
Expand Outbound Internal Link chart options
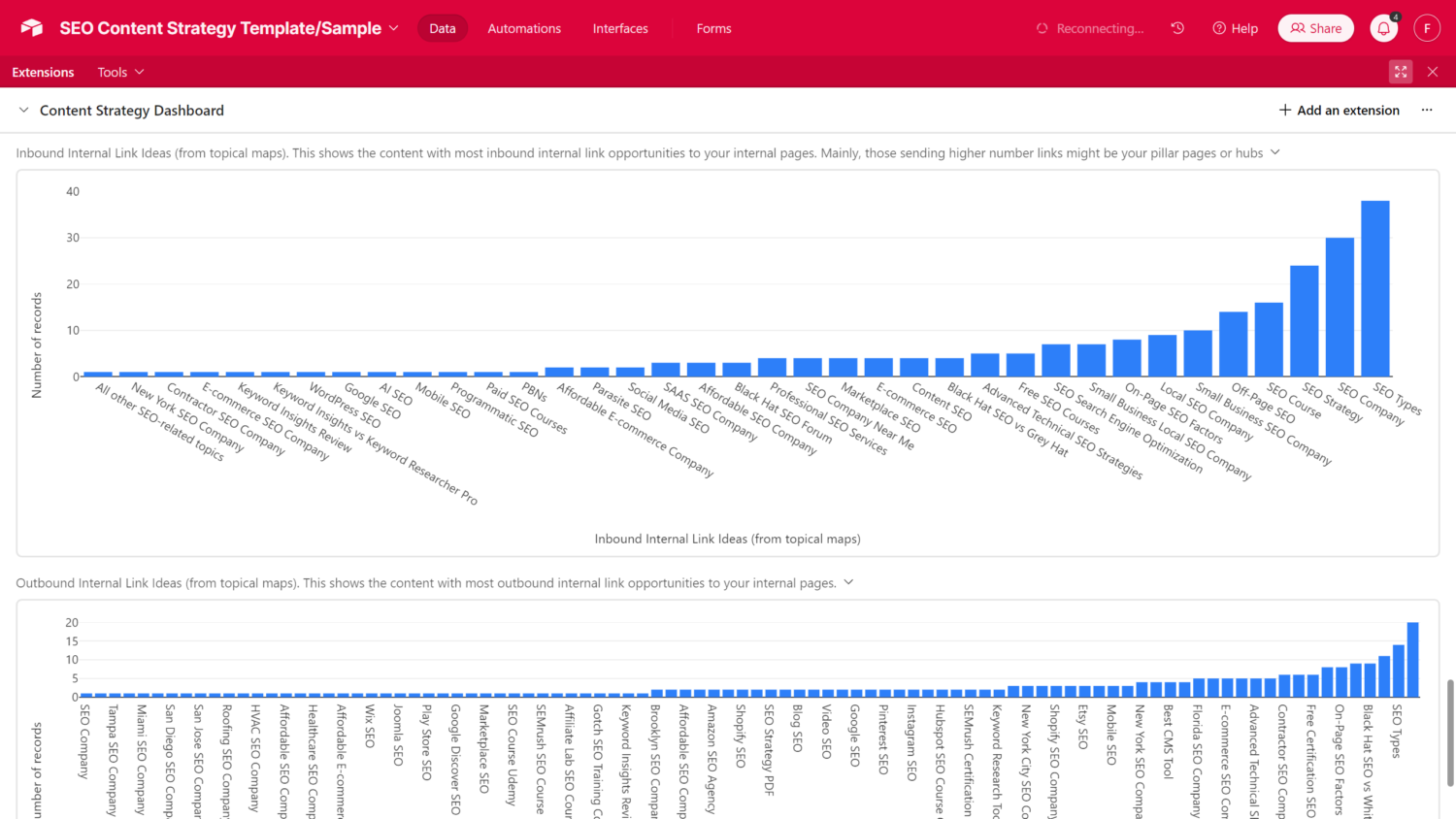(x=848, y=582)
